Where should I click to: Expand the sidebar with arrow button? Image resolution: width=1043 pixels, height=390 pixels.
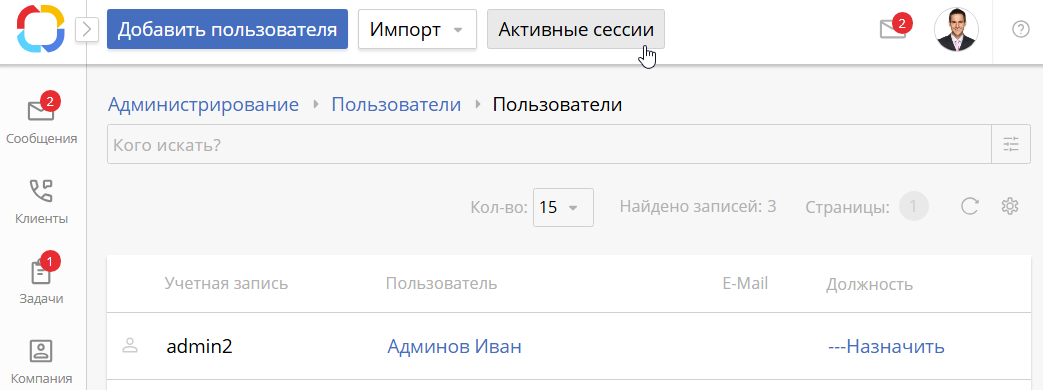87,29
